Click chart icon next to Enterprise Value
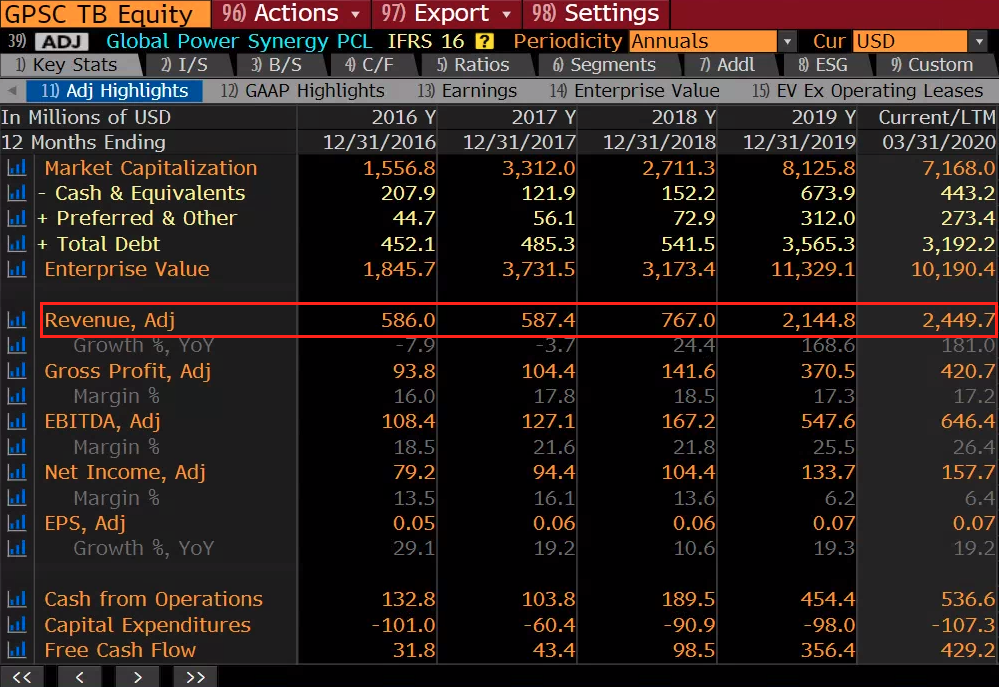This screenshot has width=999, height=687. 17,269
